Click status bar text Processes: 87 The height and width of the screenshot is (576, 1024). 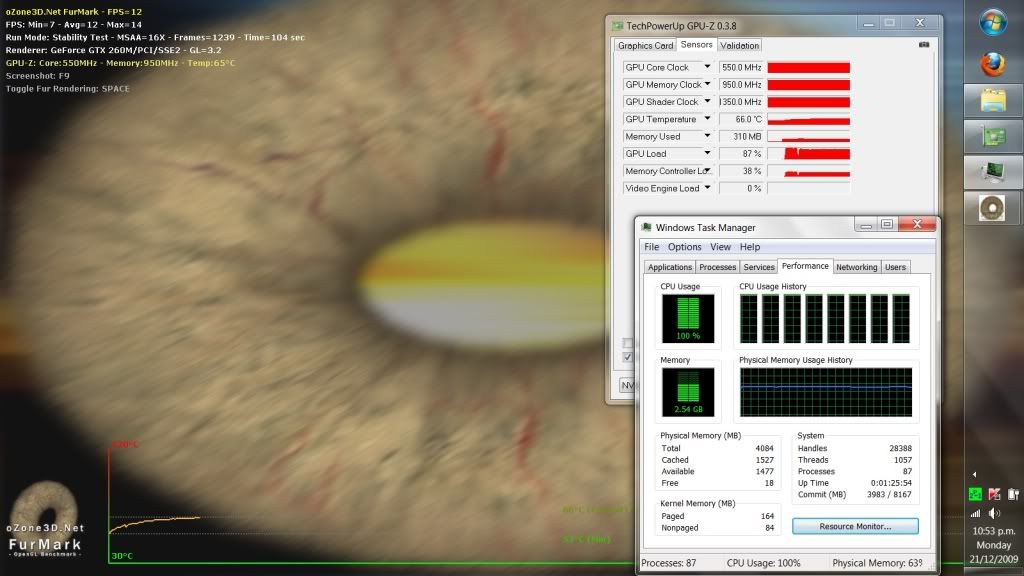click(669, 563)
